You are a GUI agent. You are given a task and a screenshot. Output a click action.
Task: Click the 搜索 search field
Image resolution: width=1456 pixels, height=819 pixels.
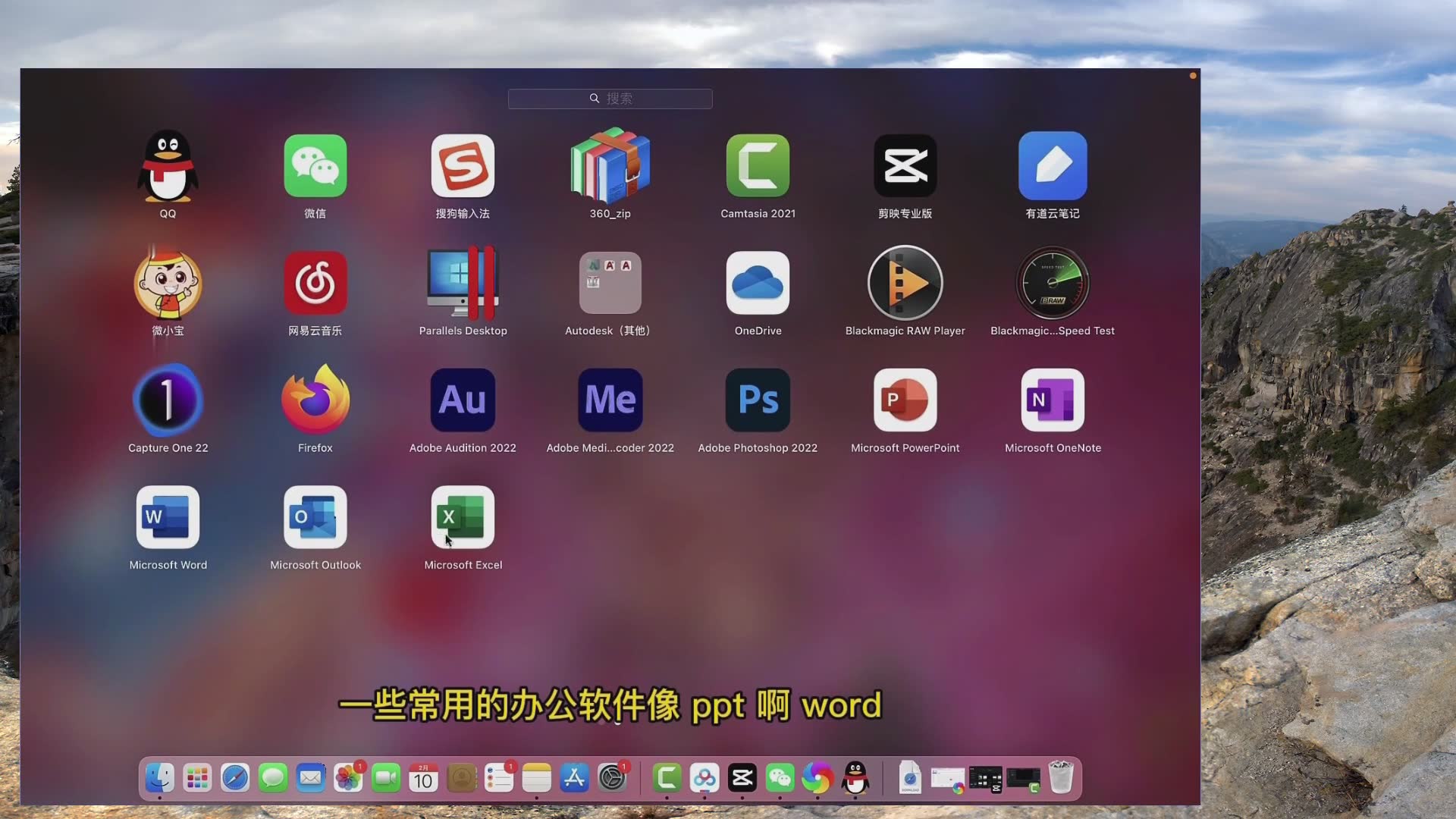point(610,99)
